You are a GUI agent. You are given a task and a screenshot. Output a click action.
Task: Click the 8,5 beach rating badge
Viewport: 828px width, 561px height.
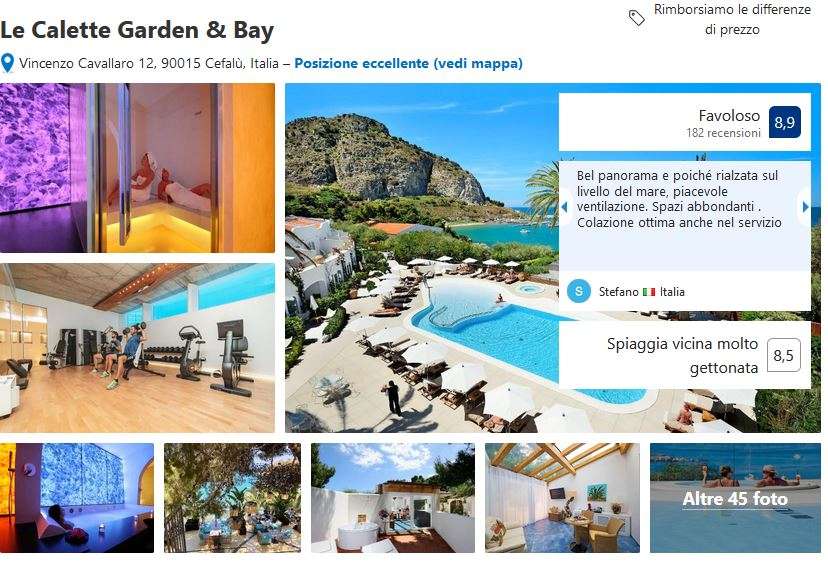(x=783, y=355)
